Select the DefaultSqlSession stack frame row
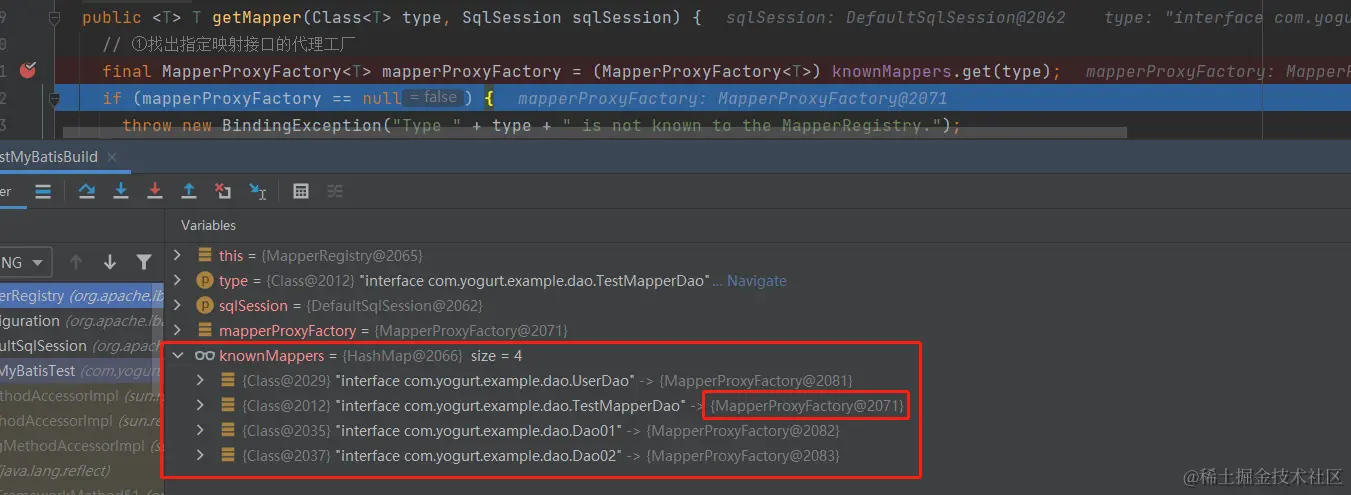 [x=82, y=346]
